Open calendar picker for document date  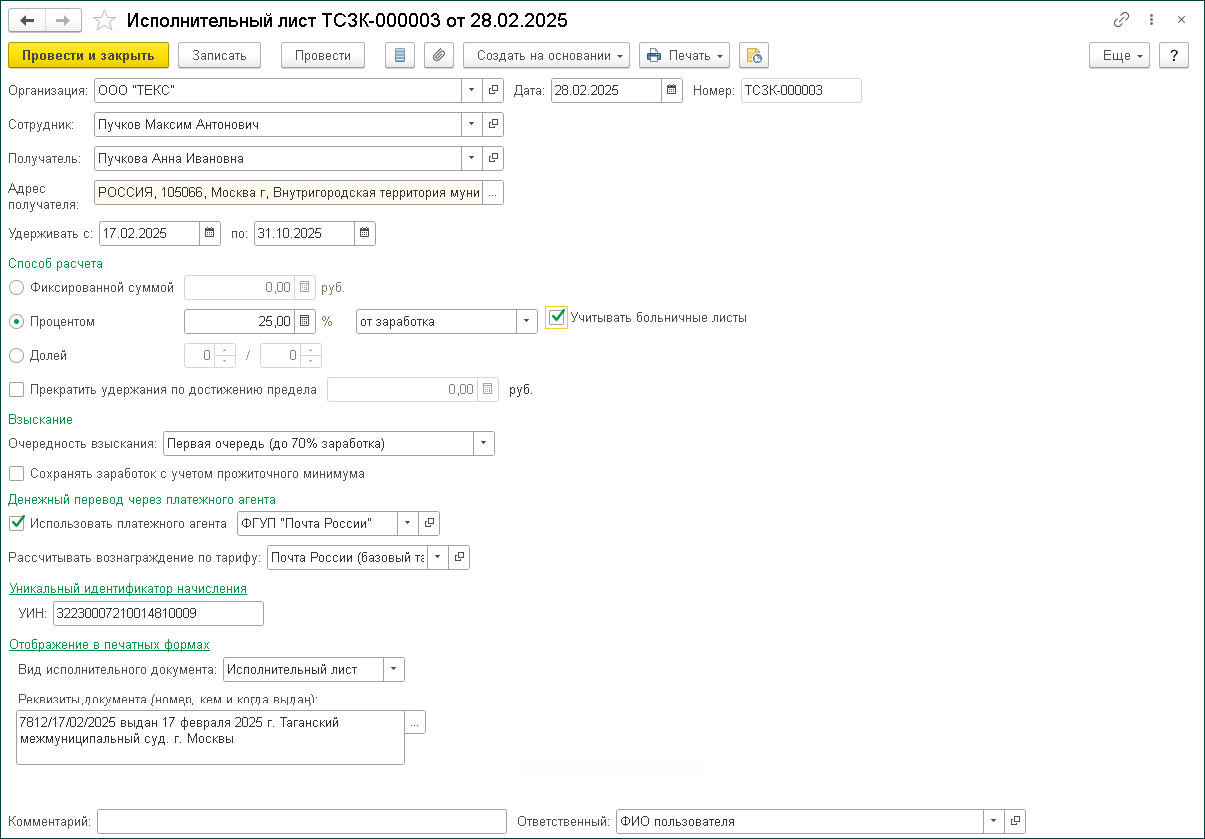(x=672, y=90)
